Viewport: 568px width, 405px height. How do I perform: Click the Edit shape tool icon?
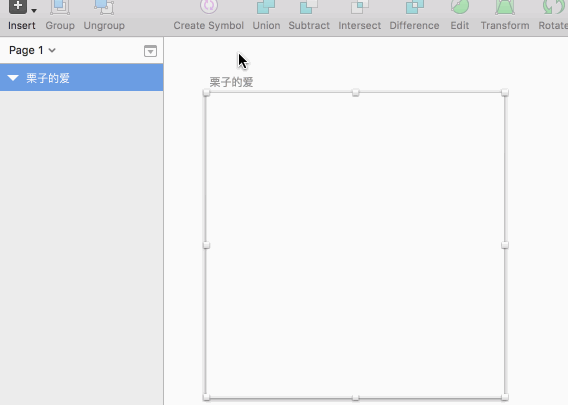460,7
